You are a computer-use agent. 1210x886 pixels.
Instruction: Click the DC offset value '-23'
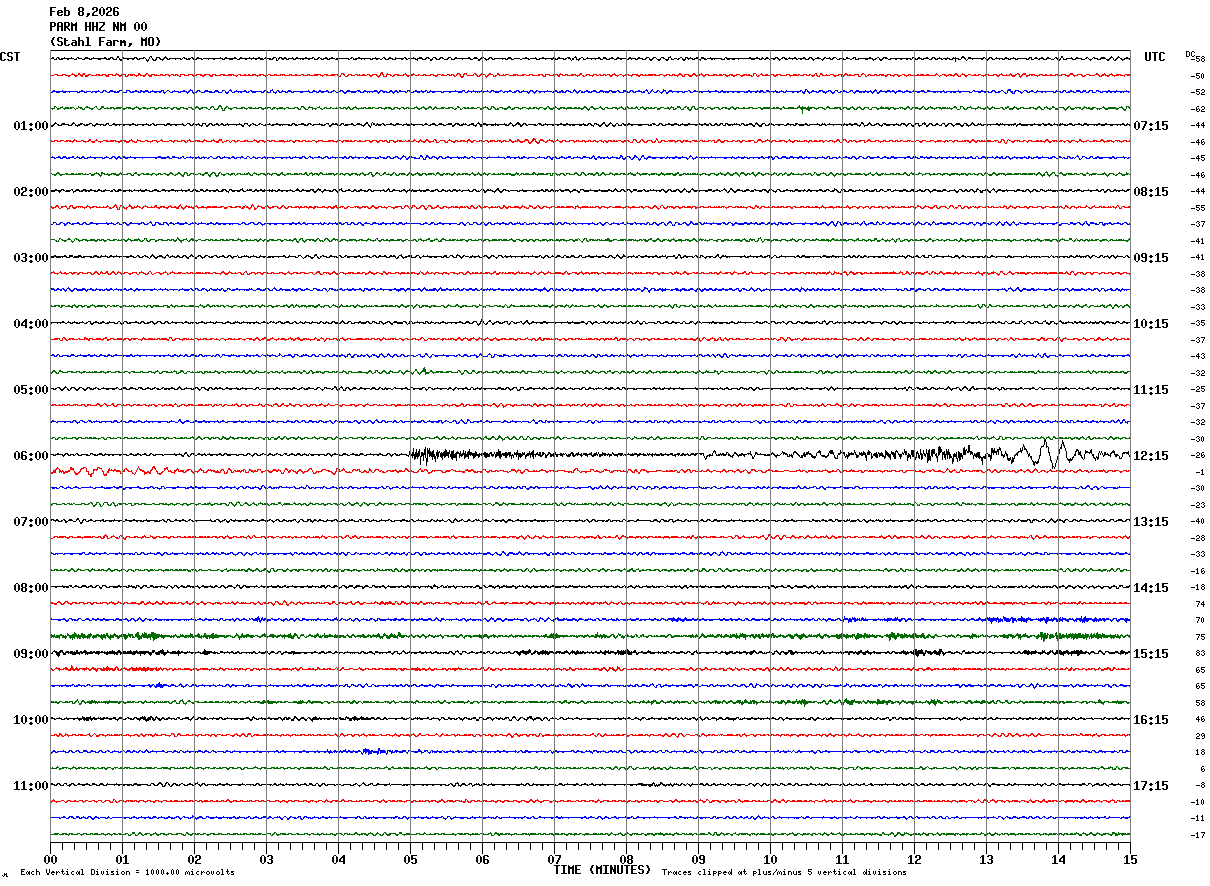[x=1198, y=505]
